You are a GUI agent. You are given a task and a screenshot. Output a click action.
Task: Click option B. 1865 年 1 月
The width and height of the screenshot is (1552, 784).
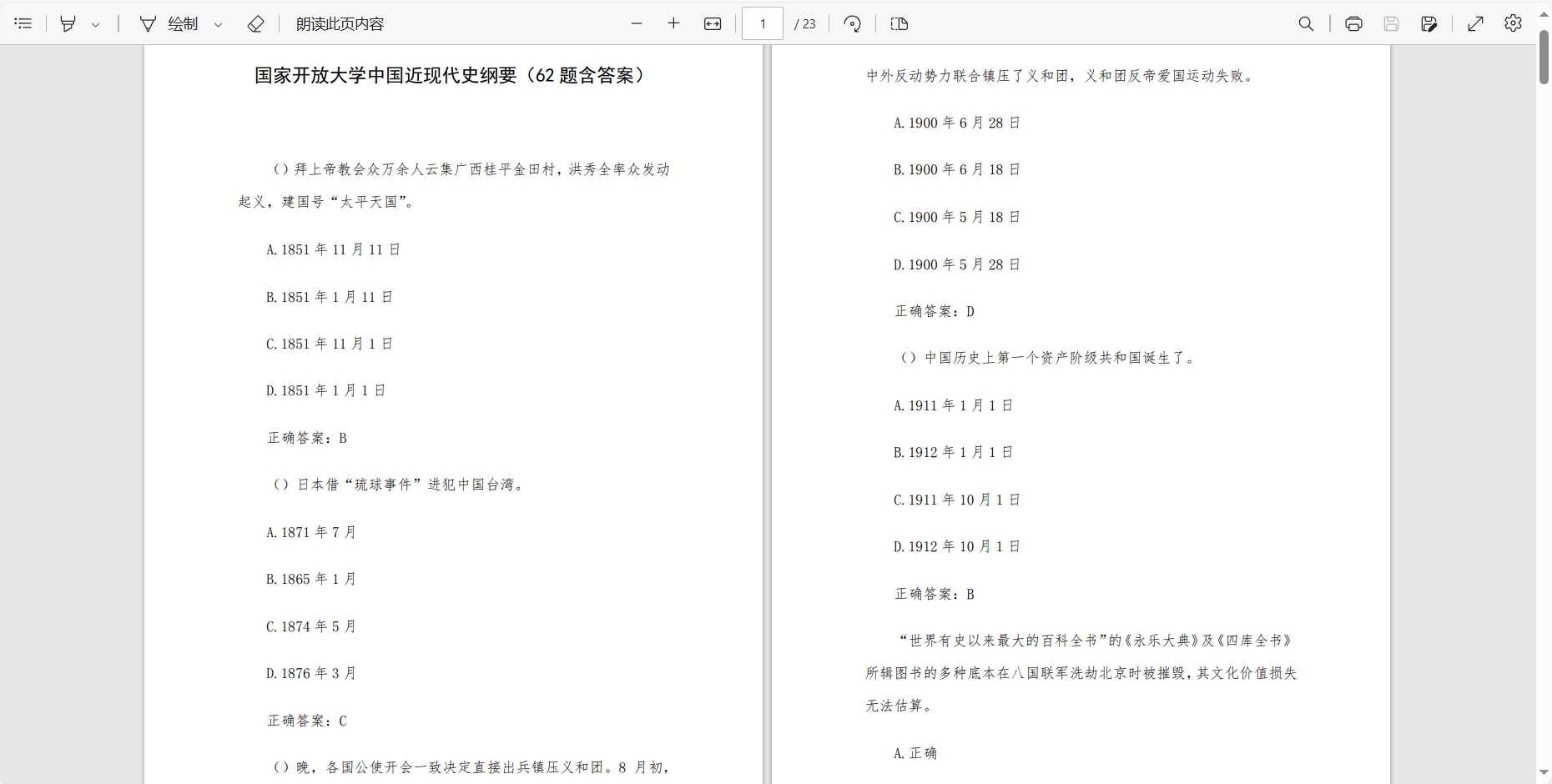pos(311,579)
